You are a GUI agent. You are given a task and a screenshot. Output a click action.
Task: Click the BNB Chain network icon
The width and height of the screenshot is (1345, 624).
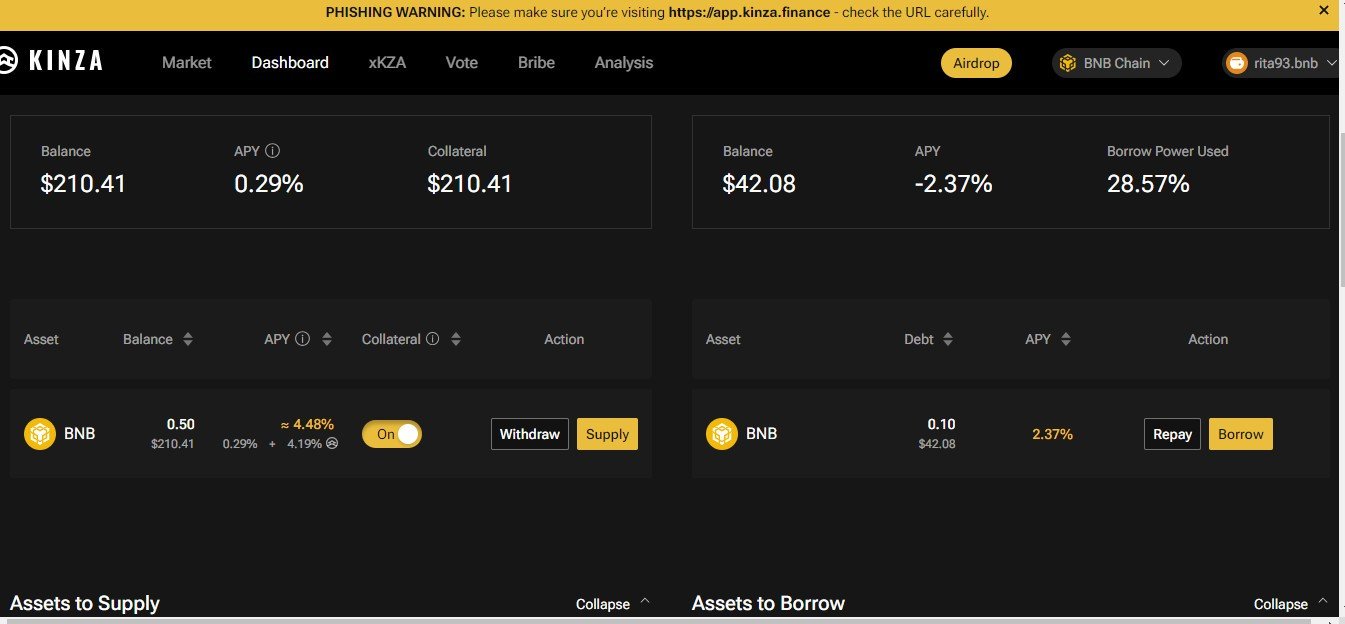(1068, 63)
